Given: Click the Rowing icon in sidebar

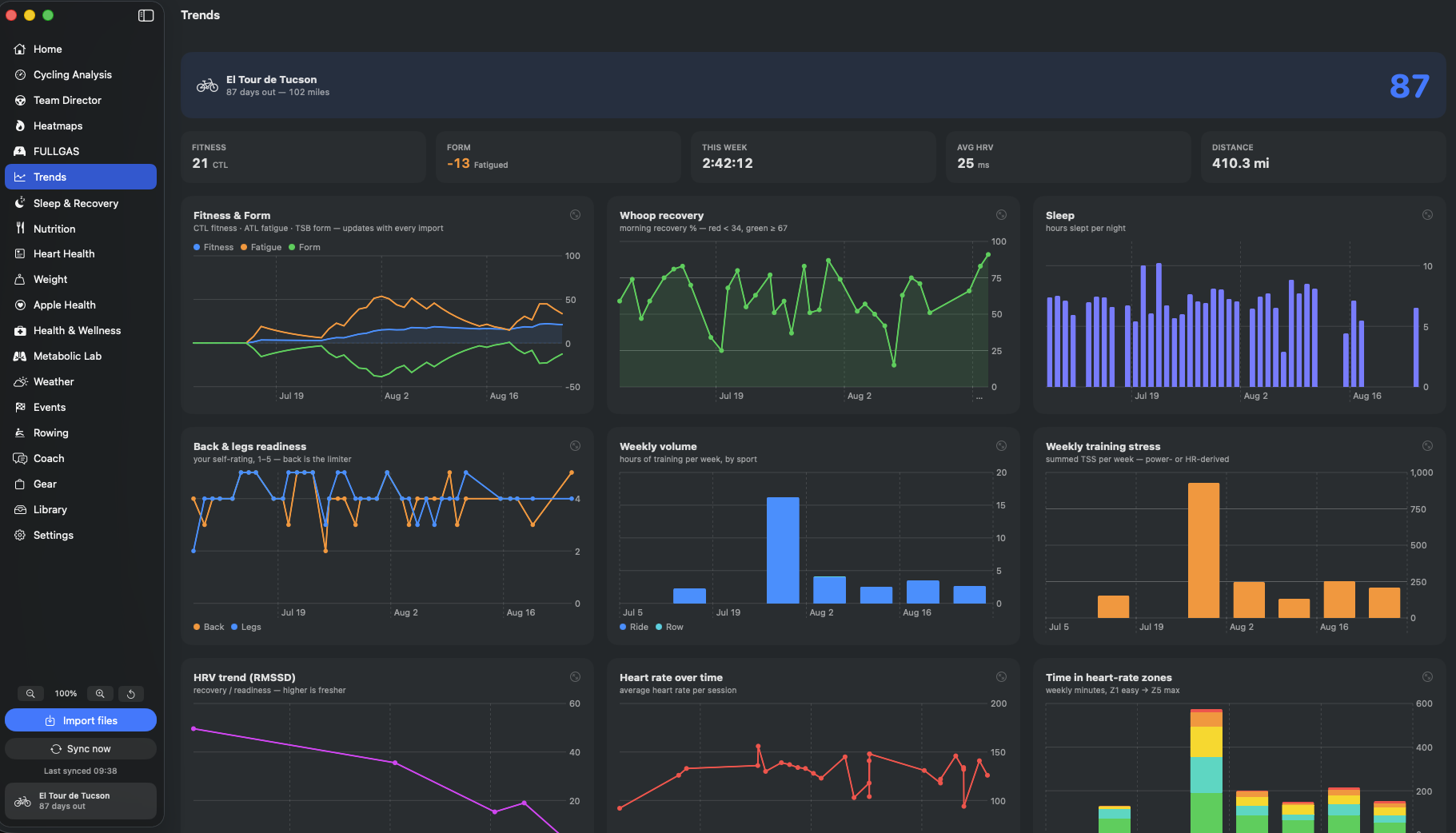Looking at the screenshot, I should coord(20,432).
